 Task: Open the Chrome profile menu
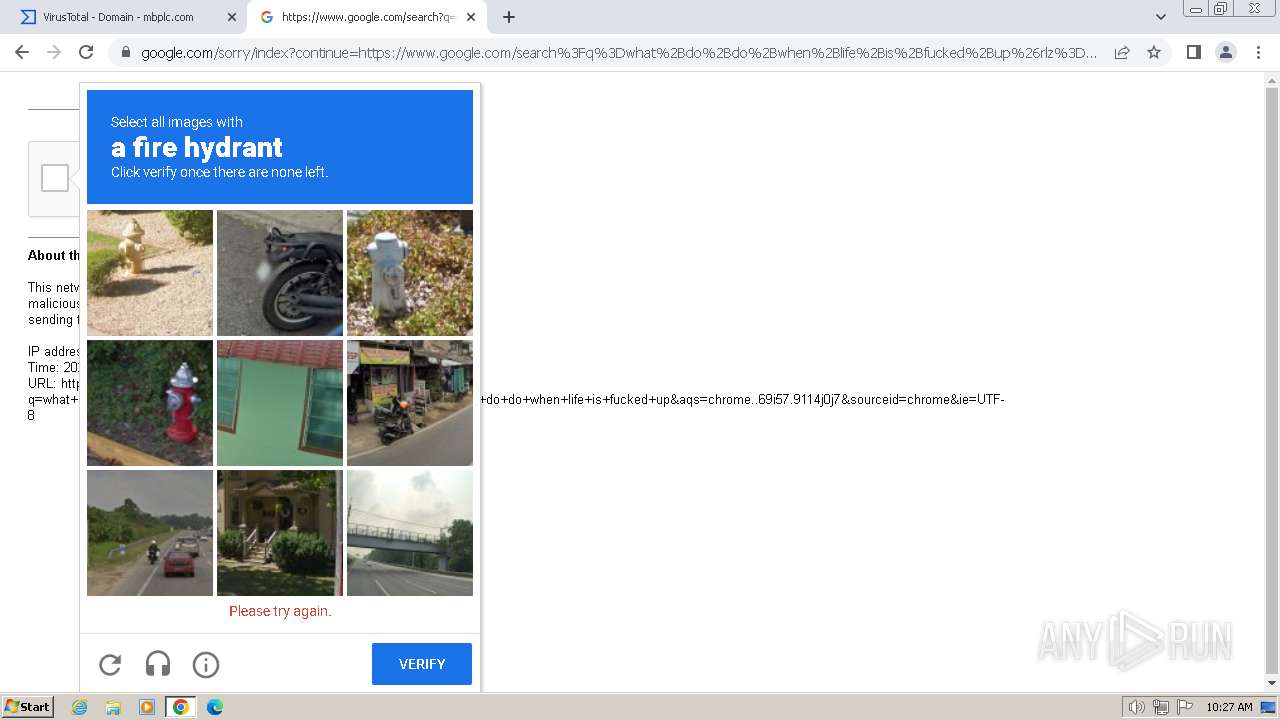[x=1225, y=52]
